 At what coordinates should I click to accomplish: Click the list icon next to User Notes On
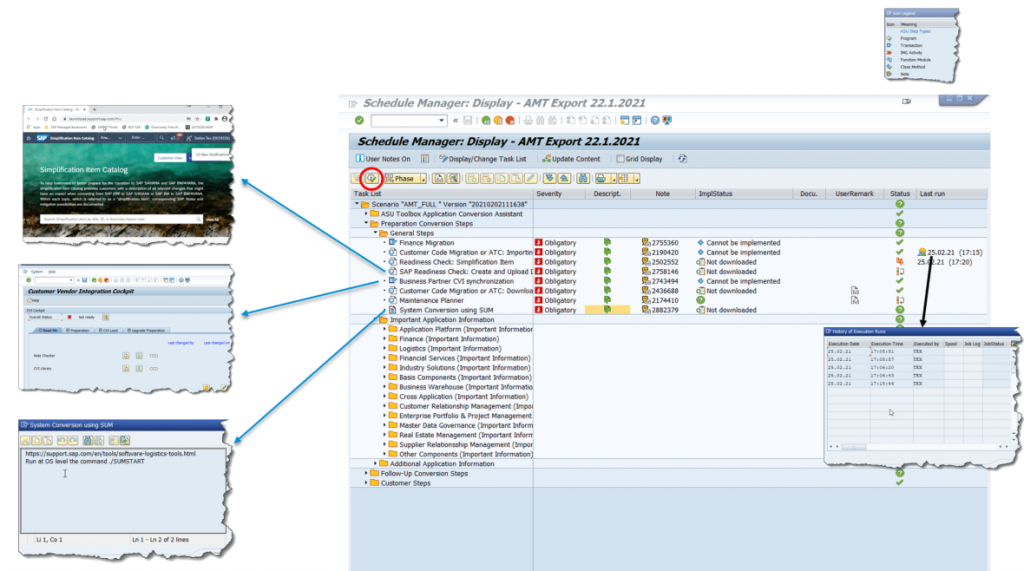[425, 159]
